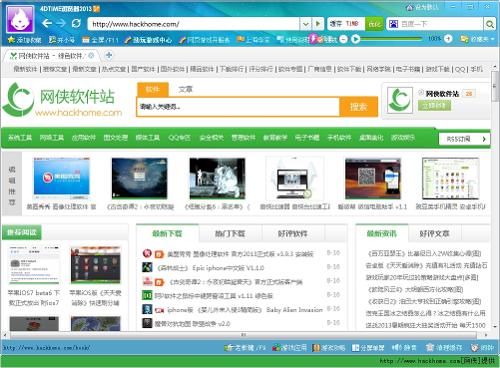Click the full screen F11 toolbar item
Screen dimensions: 500x368
coord(100,40)
